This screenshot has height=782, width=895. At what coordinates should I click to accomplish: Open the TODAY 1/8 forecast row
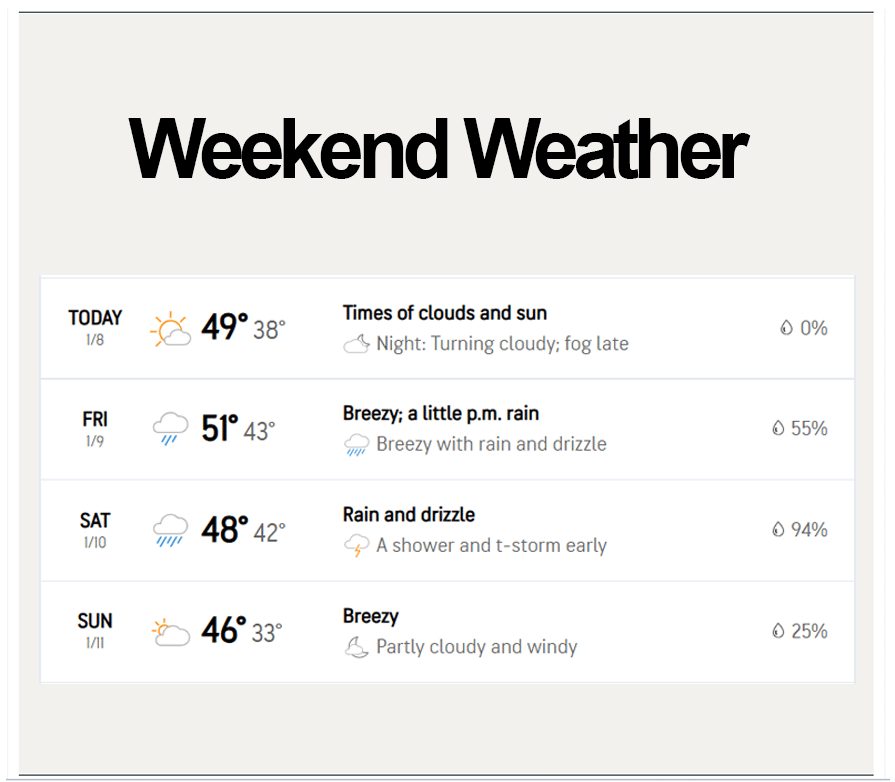[95, 327]
